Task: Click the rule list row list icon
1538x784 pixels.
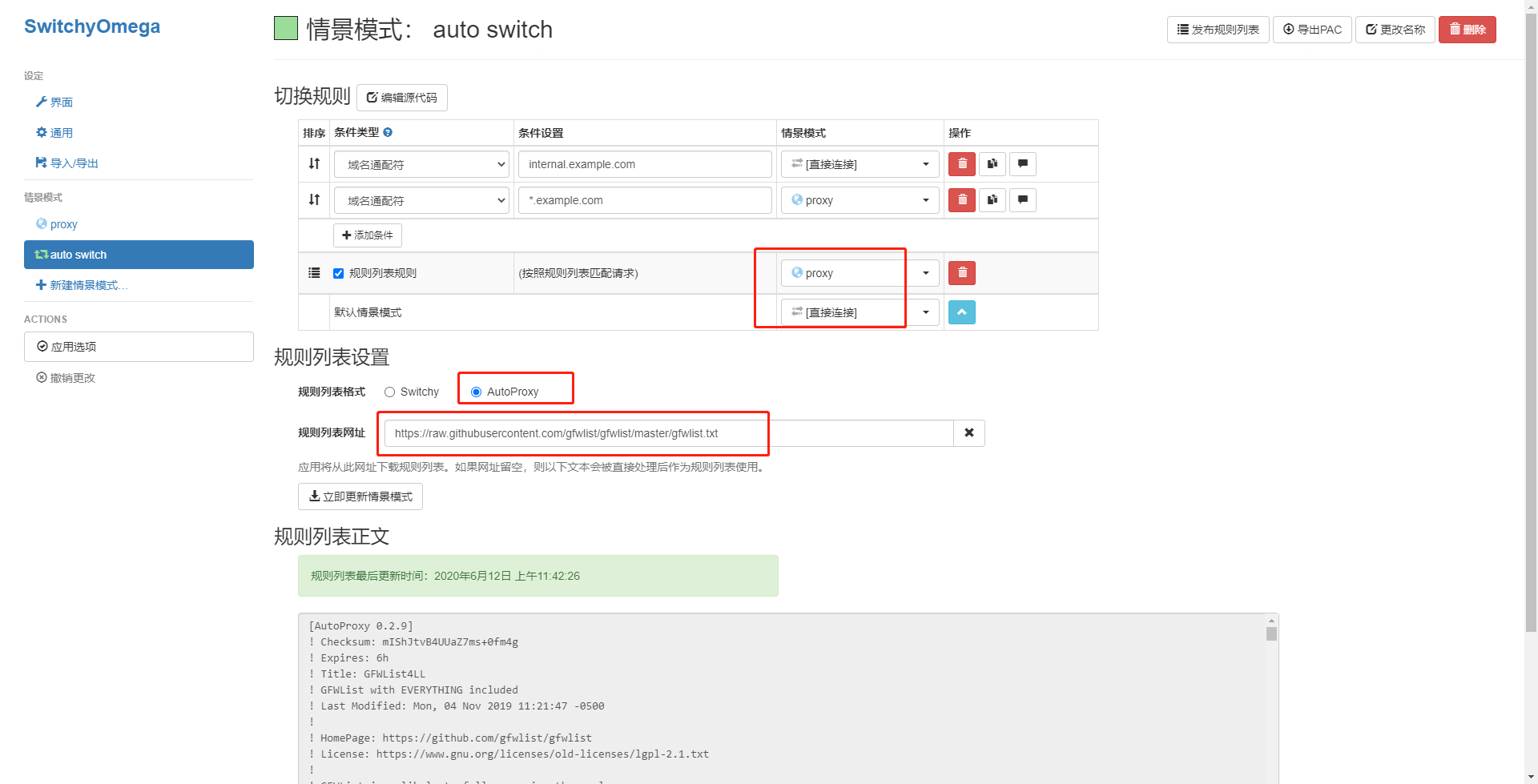Action: (314, 273)
